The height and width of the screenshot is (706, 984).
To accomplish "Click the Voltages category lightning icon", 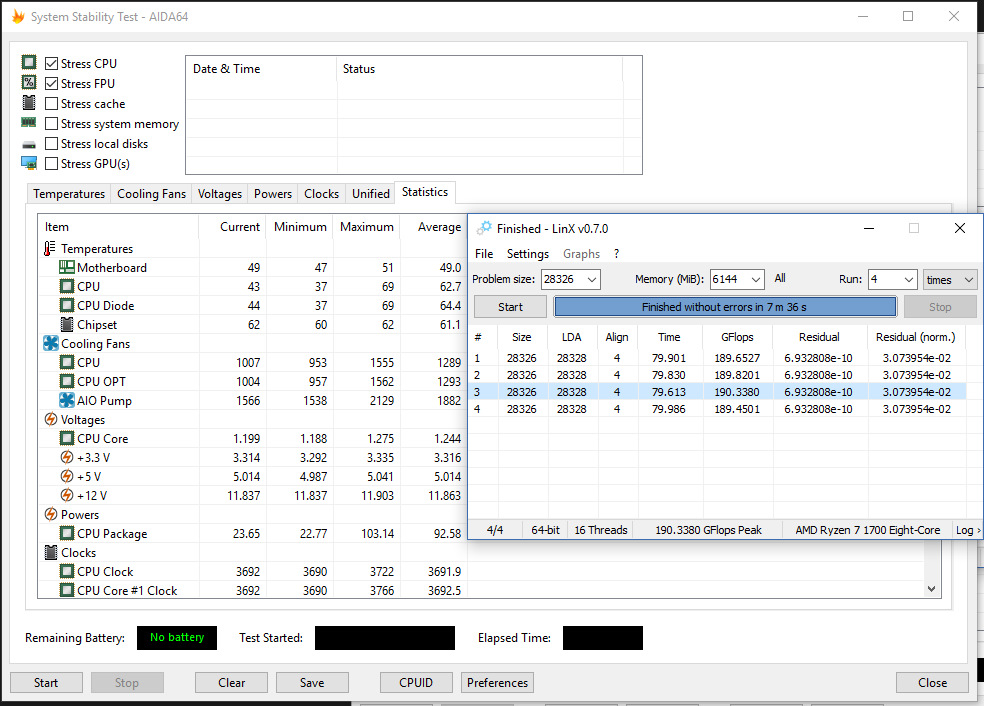I will click(x=51, y=419).
